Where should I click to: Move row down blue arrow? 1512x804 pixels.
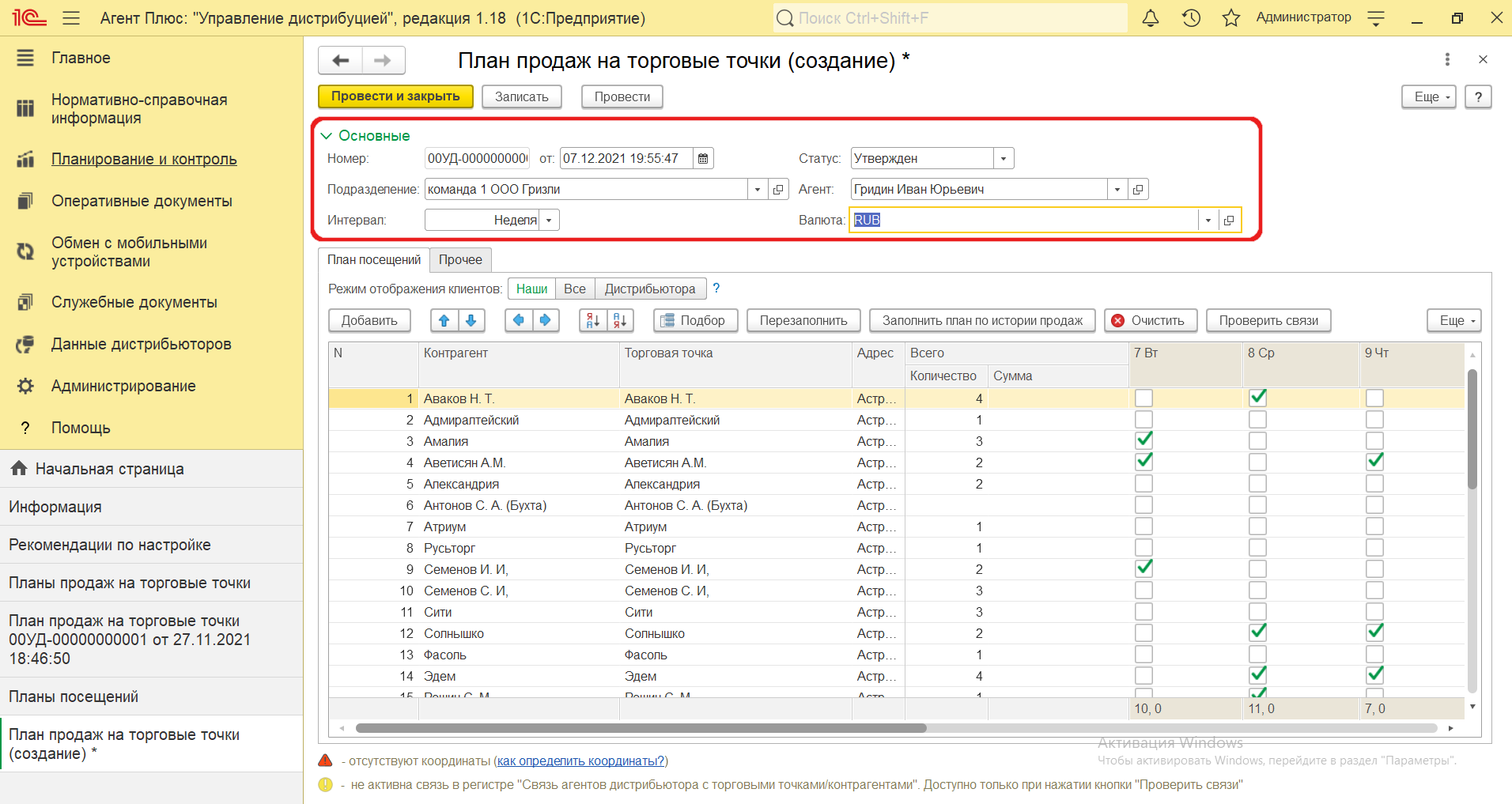click(471, 320)
